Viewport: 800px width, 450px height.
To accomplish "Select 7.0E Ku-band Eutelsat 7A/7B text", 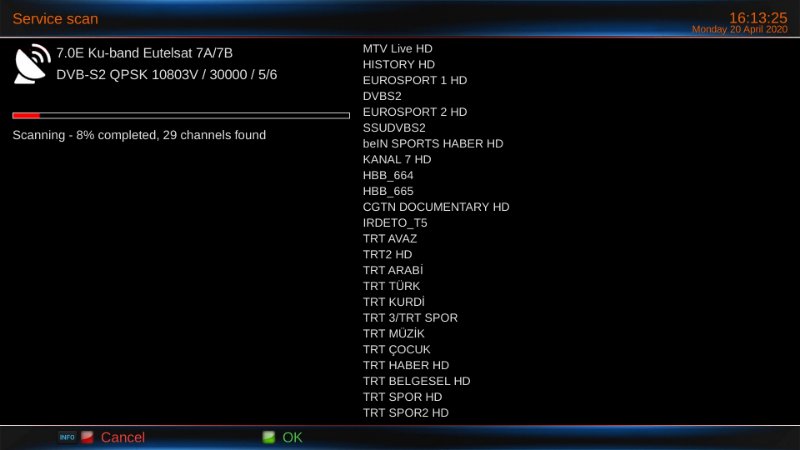I will [144, 53].
